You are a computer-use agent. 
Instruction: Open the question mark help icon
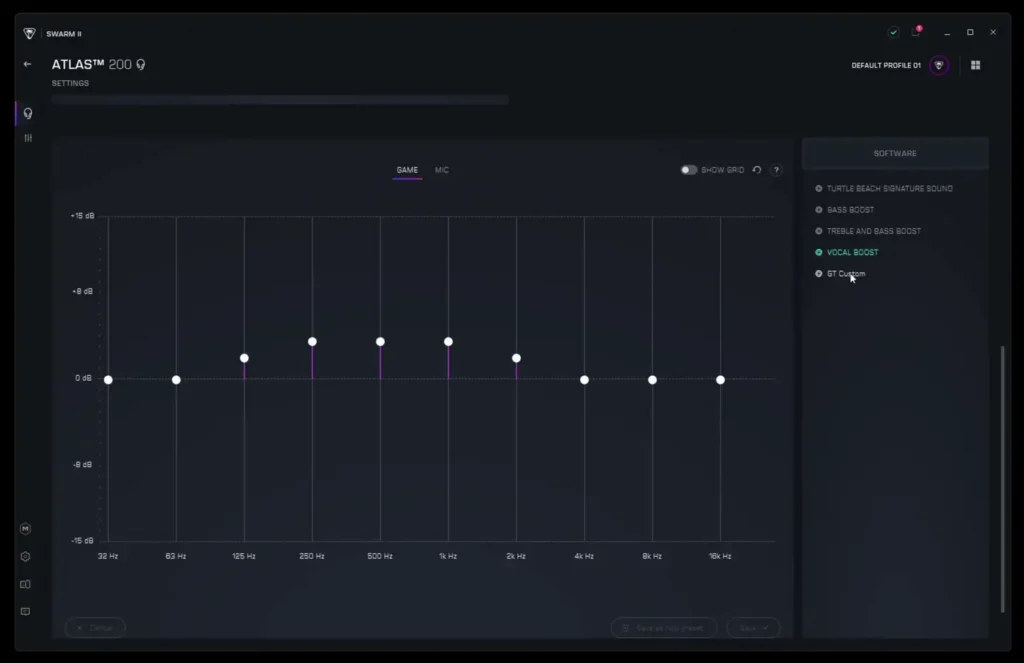point(776,170)
